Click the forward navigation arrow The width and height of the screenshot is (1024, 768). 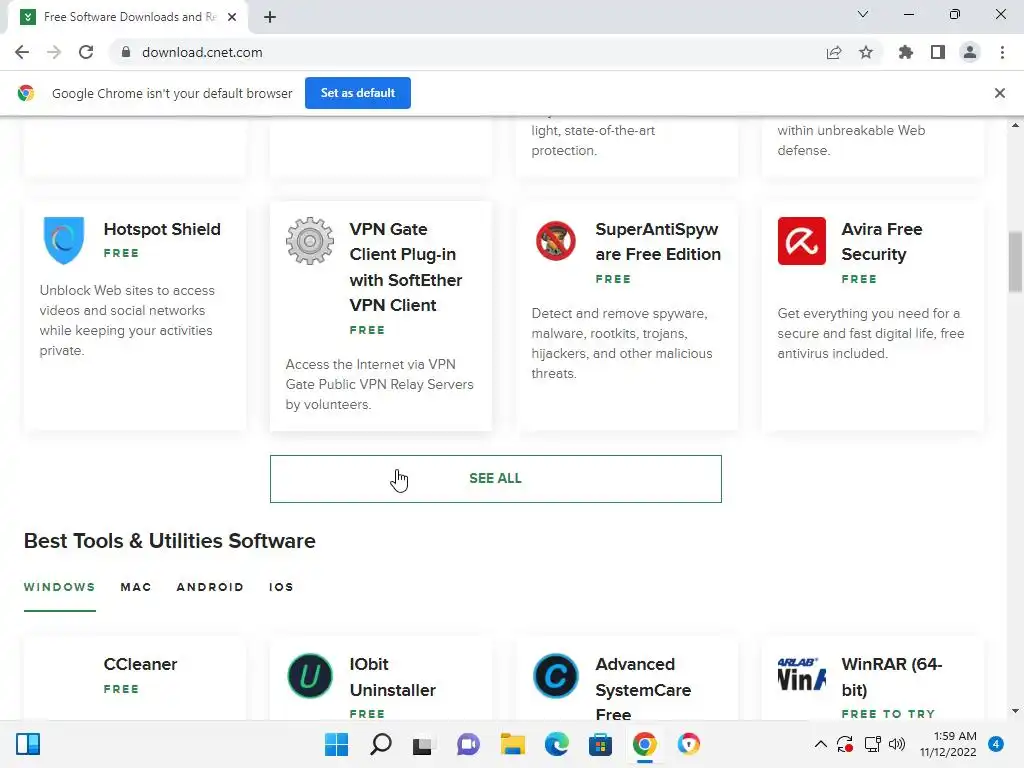pos(54,52)
